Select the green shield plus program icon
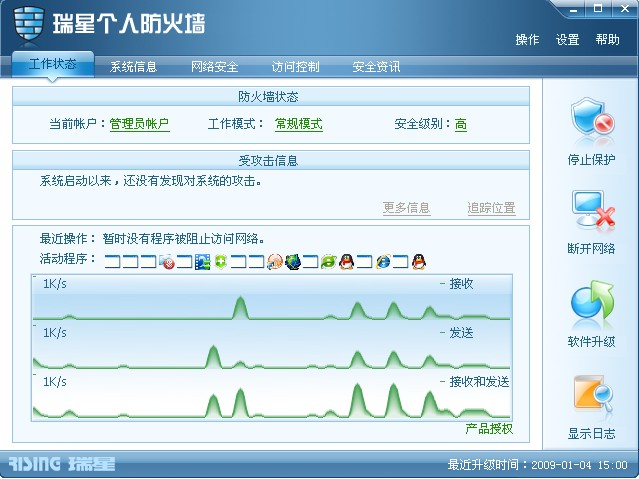 coord(220,262)
